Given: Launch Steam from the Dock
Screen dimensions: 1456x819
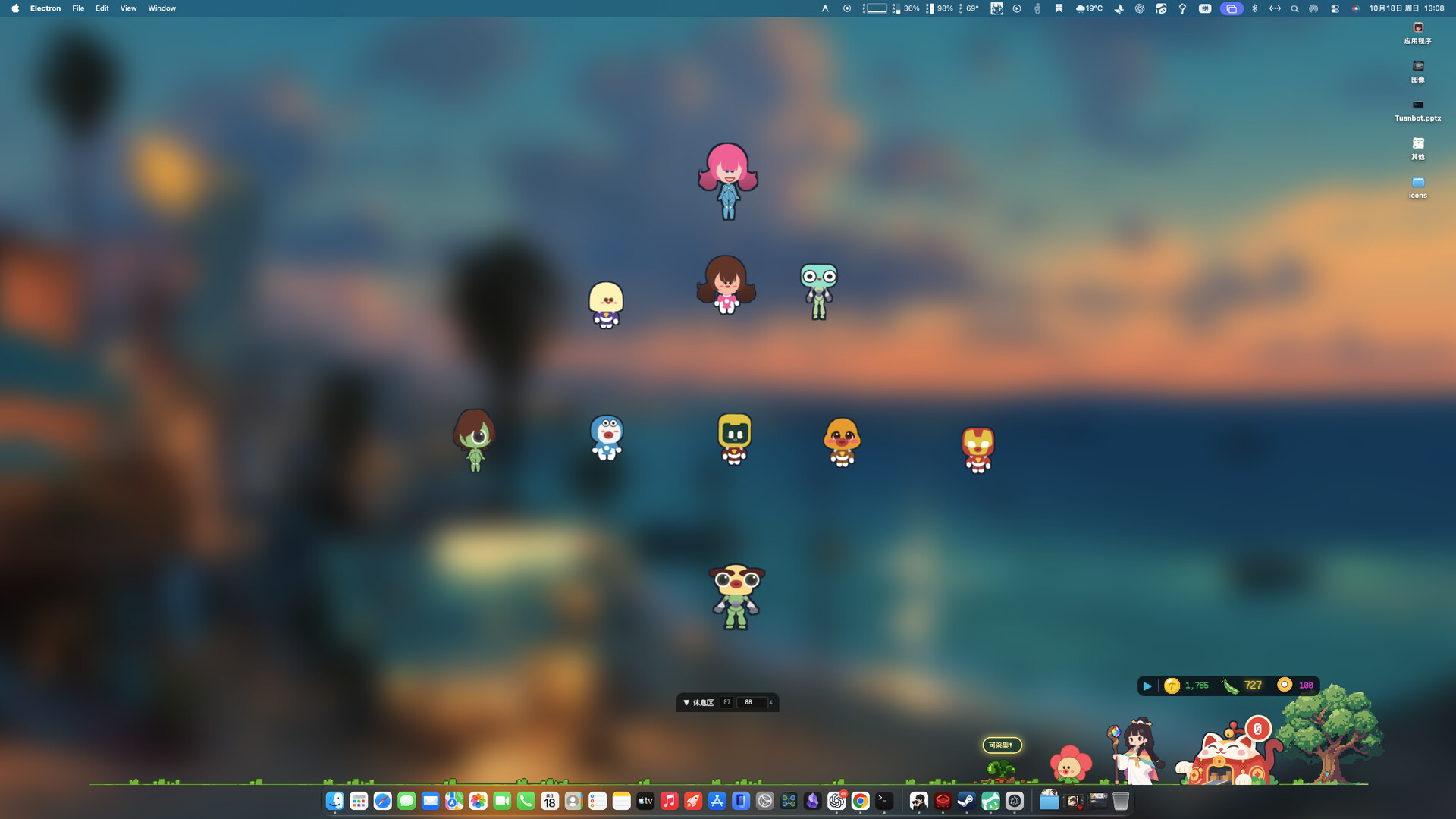Looking at the screenshot, I should [966, 801].
